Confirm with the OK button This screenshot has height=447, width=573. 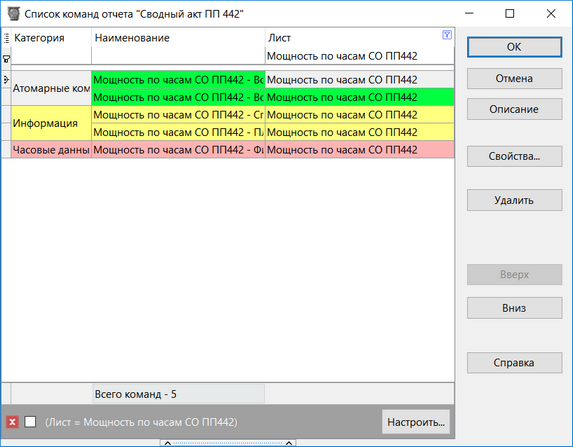[x=514, y=47]
